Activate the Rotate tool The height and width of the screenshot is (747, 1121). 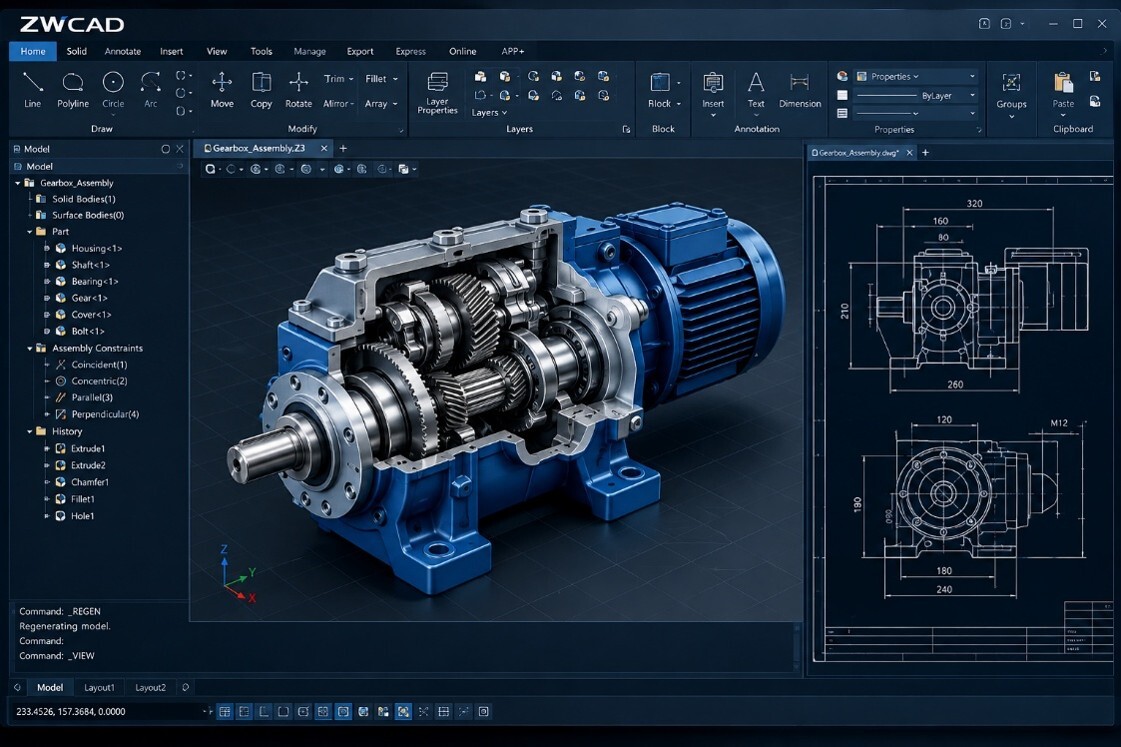click(x=298, y=89)
